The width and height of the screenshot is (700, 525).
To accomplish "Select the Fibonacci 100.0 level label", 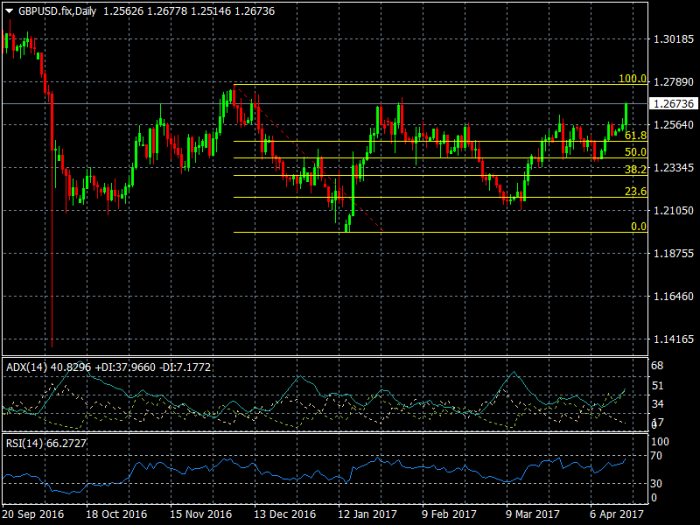I will point(632,79).
